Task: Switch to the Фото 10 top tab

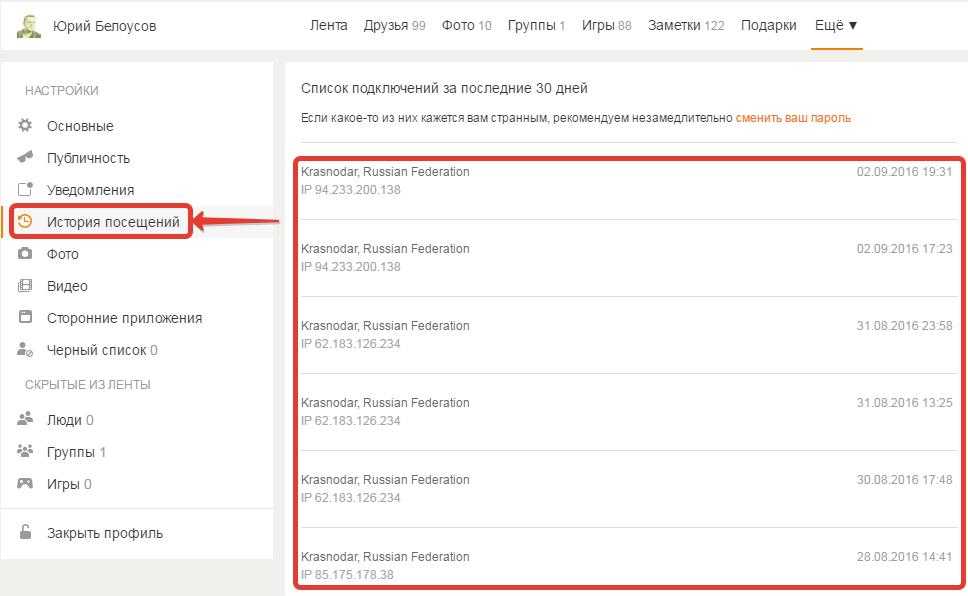Action: (467, 25)
